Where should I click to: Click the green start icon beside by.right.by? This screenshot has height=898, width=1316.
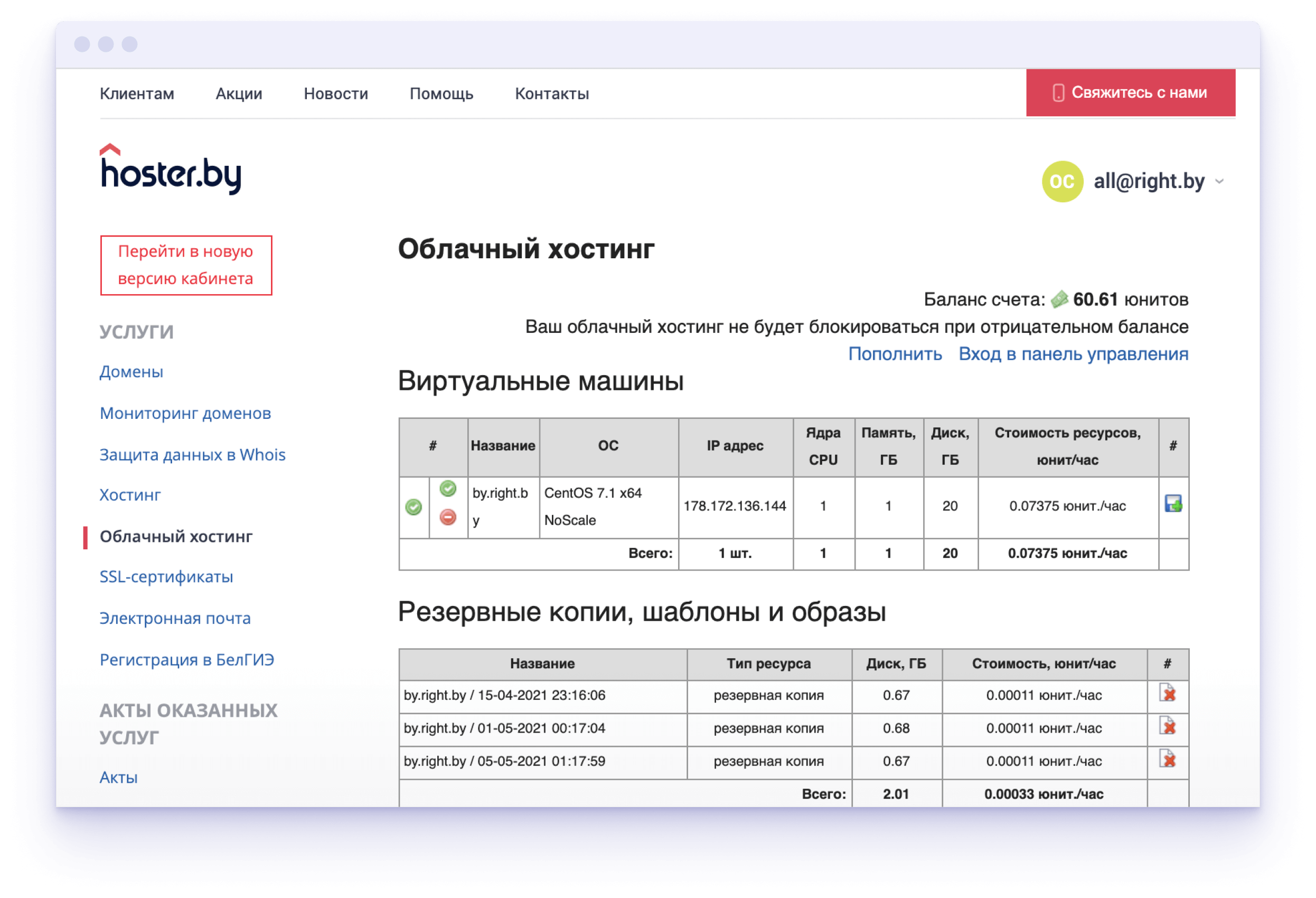[447, 489]
